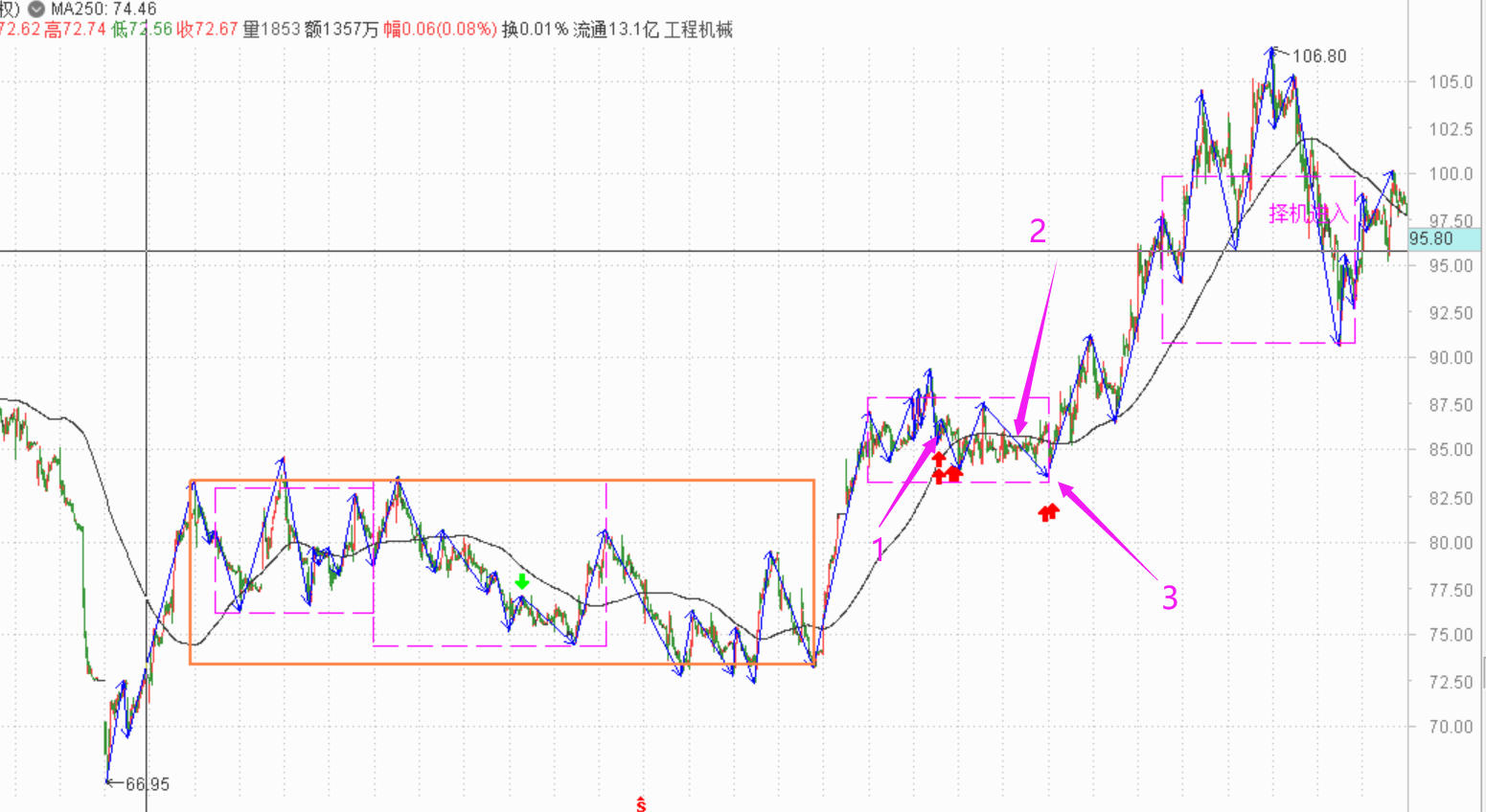Click the single red up-arrow near annotation 1's arrowhead
This screenshot has height=812, width=1486.
click(938, 459)
